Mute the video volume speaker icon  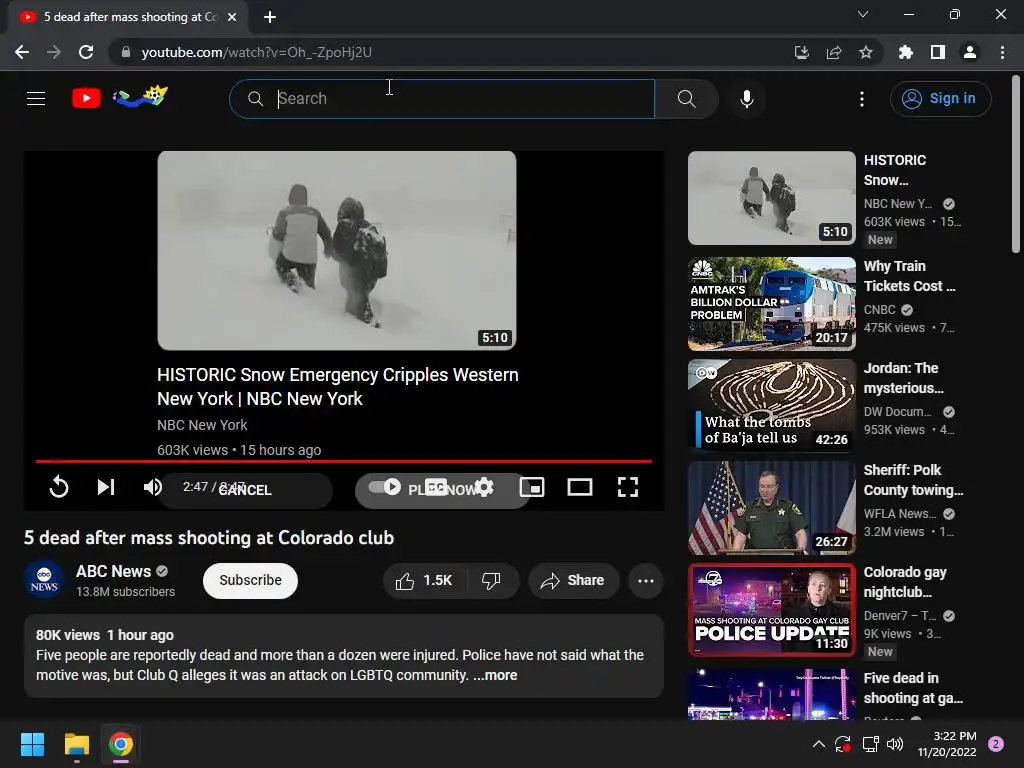153,487
